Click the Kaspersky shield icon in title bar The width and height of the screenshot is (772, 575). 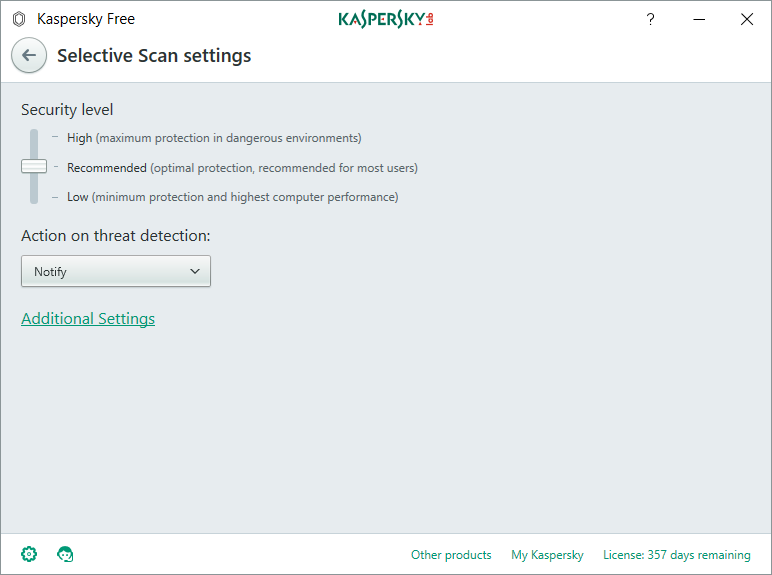pyautogui.click(x=19, y=19)
